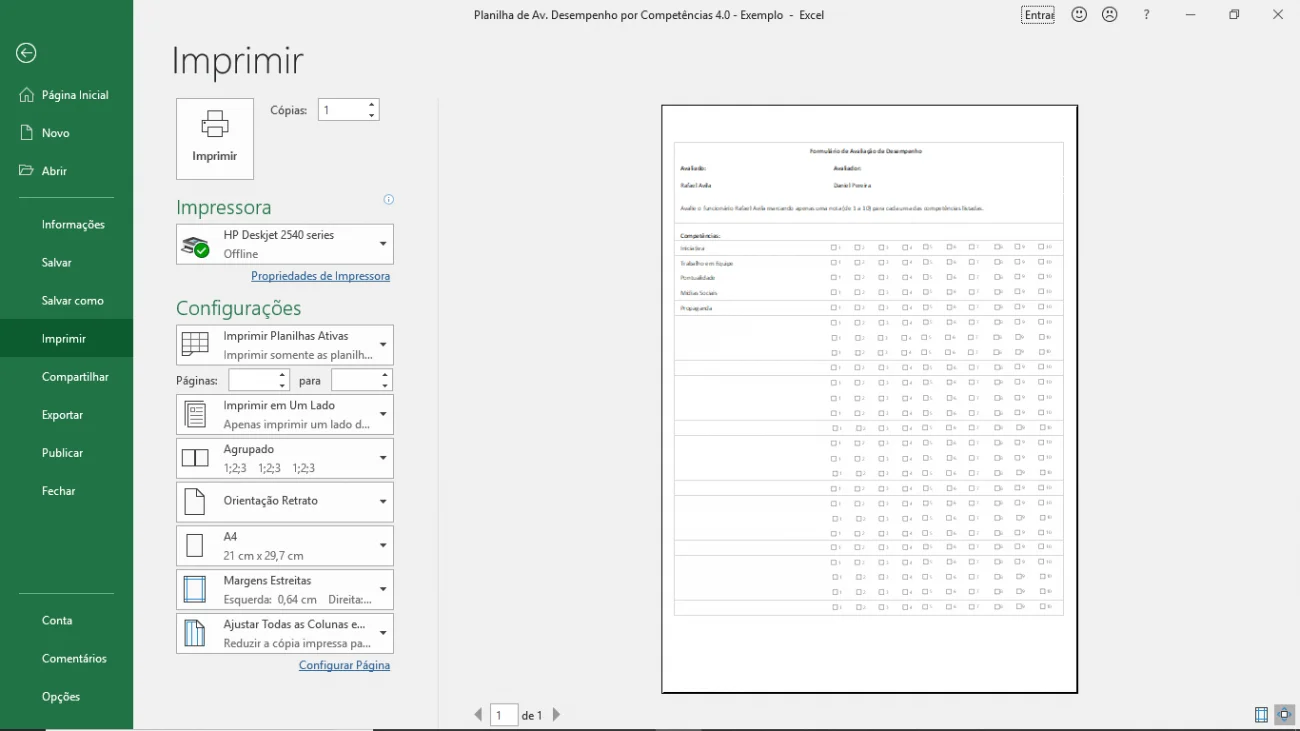Increase copies with the up spinner
The height and width of the screenshot is (731, 1300).
tap(372, 105)
